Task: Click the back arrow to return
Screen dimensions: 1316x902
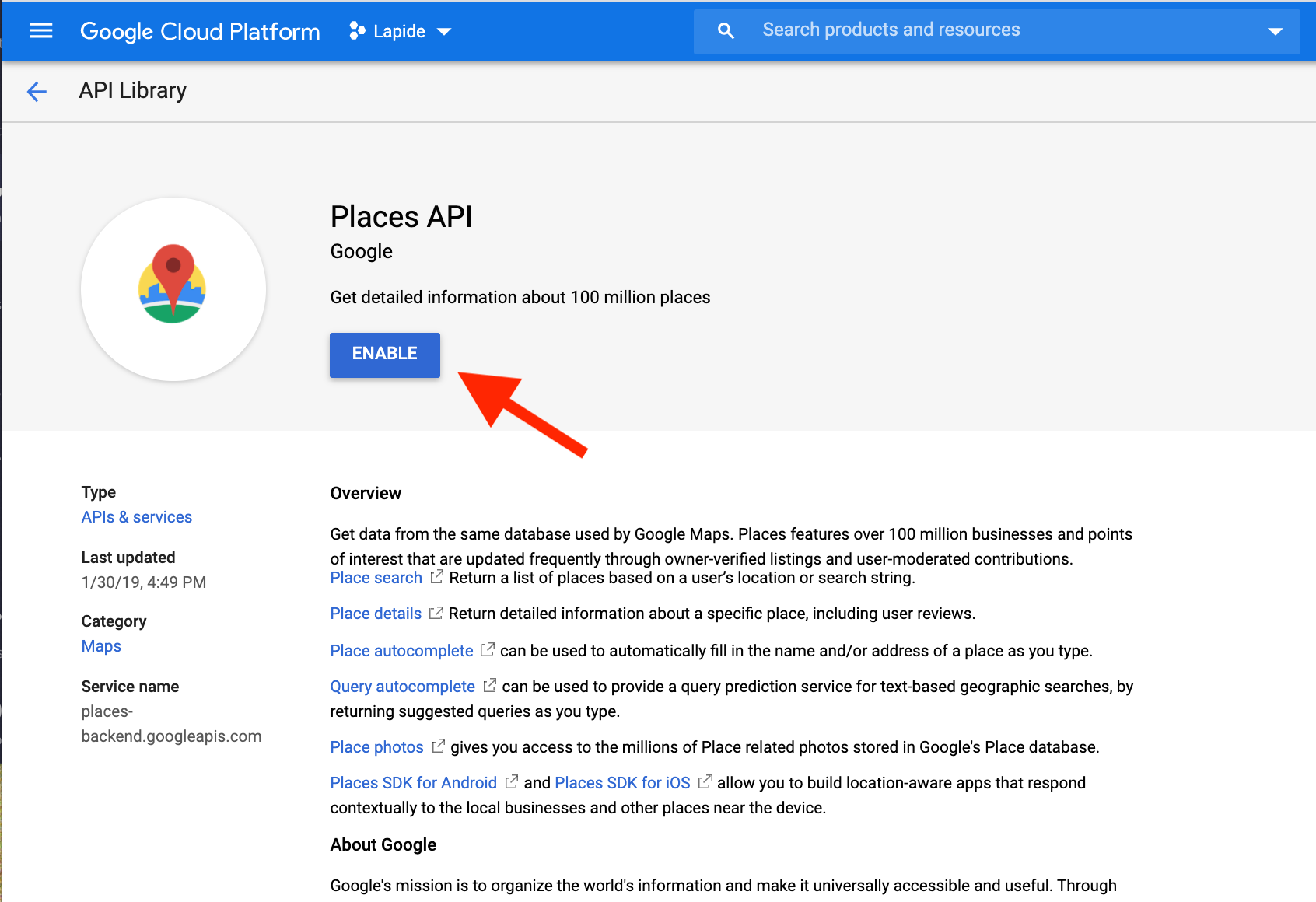Action: coord(37,91)
